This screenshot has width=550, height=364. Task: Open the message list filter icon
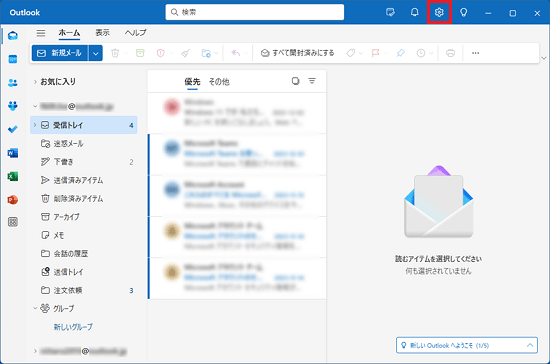click(312, 81)
